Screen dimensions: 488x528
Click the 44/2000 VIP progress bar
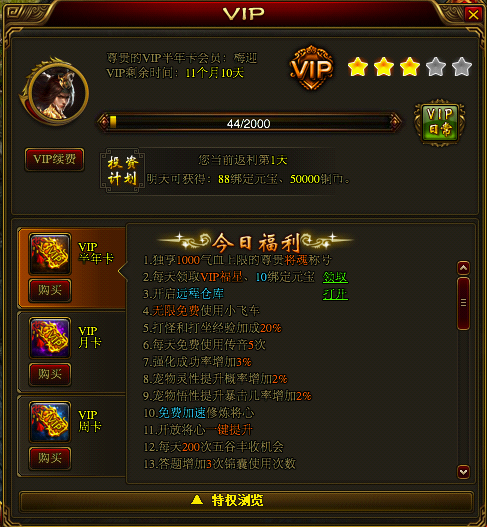(x=249, y=123)
